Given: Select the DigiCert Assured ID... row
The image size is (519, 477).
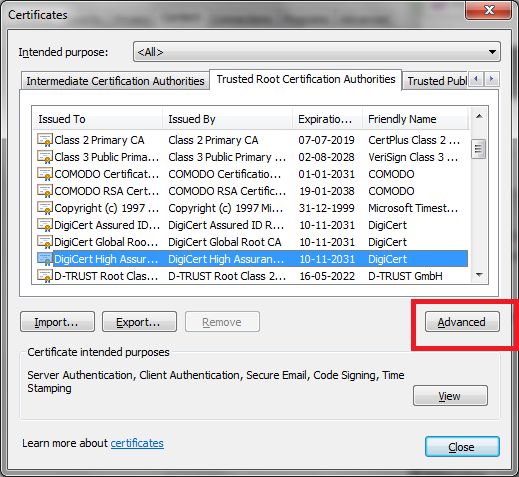Looking at the screenshot, I should (250, 225).
